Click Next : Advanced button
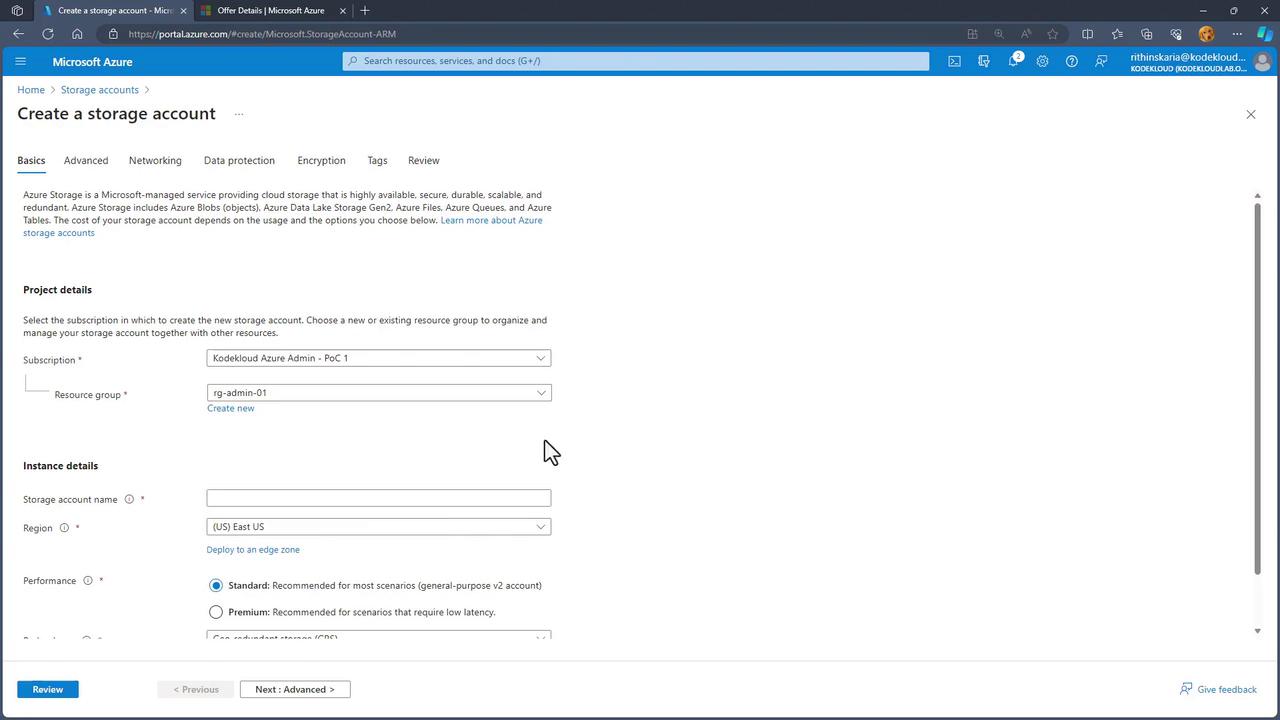This screenshot has width=1280, height=720. [295, 689]
